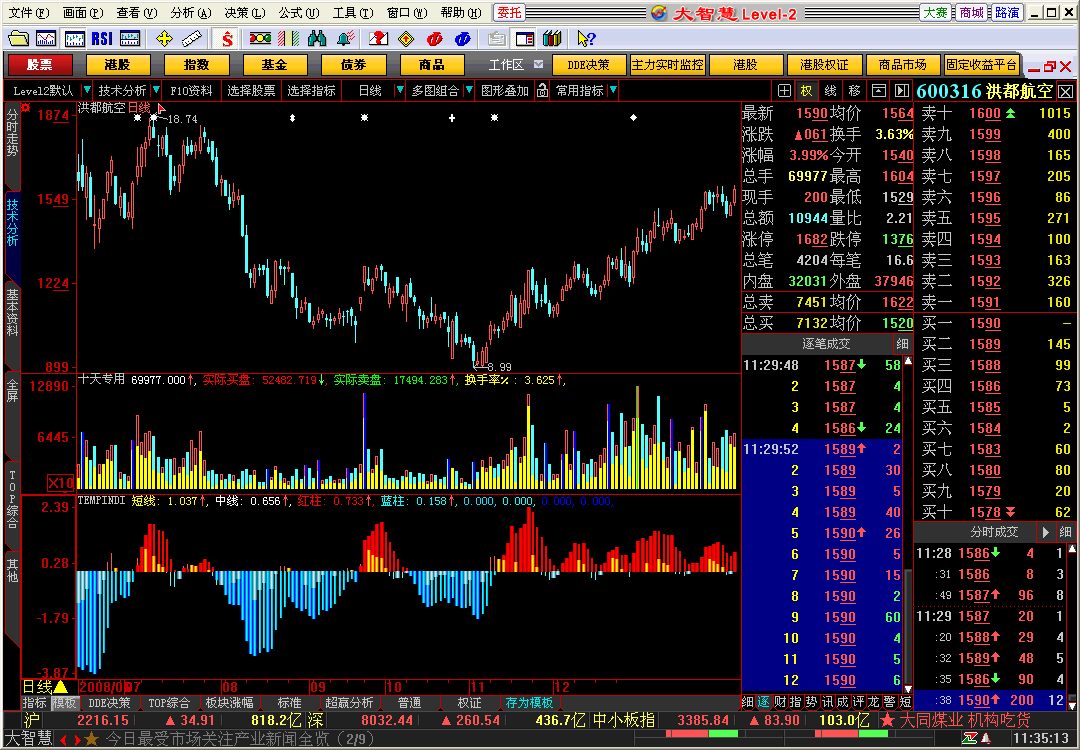Select the candlestick chart toolbar icon
Viewport: 1080px width, 750px height.
pos(74,39)
